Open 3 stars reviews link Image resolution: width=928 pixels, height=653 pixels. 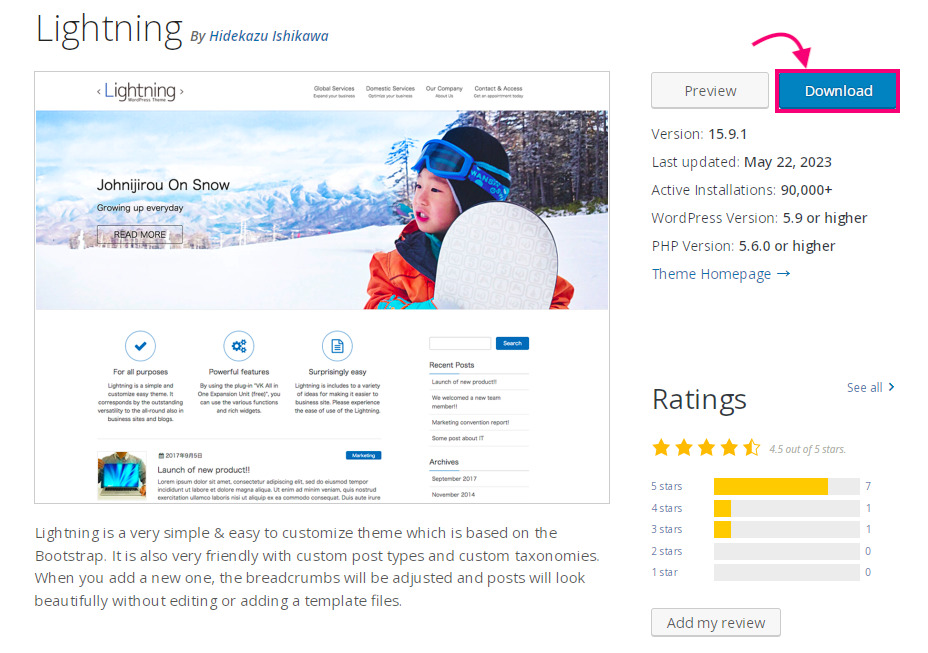tap(666, 529)
